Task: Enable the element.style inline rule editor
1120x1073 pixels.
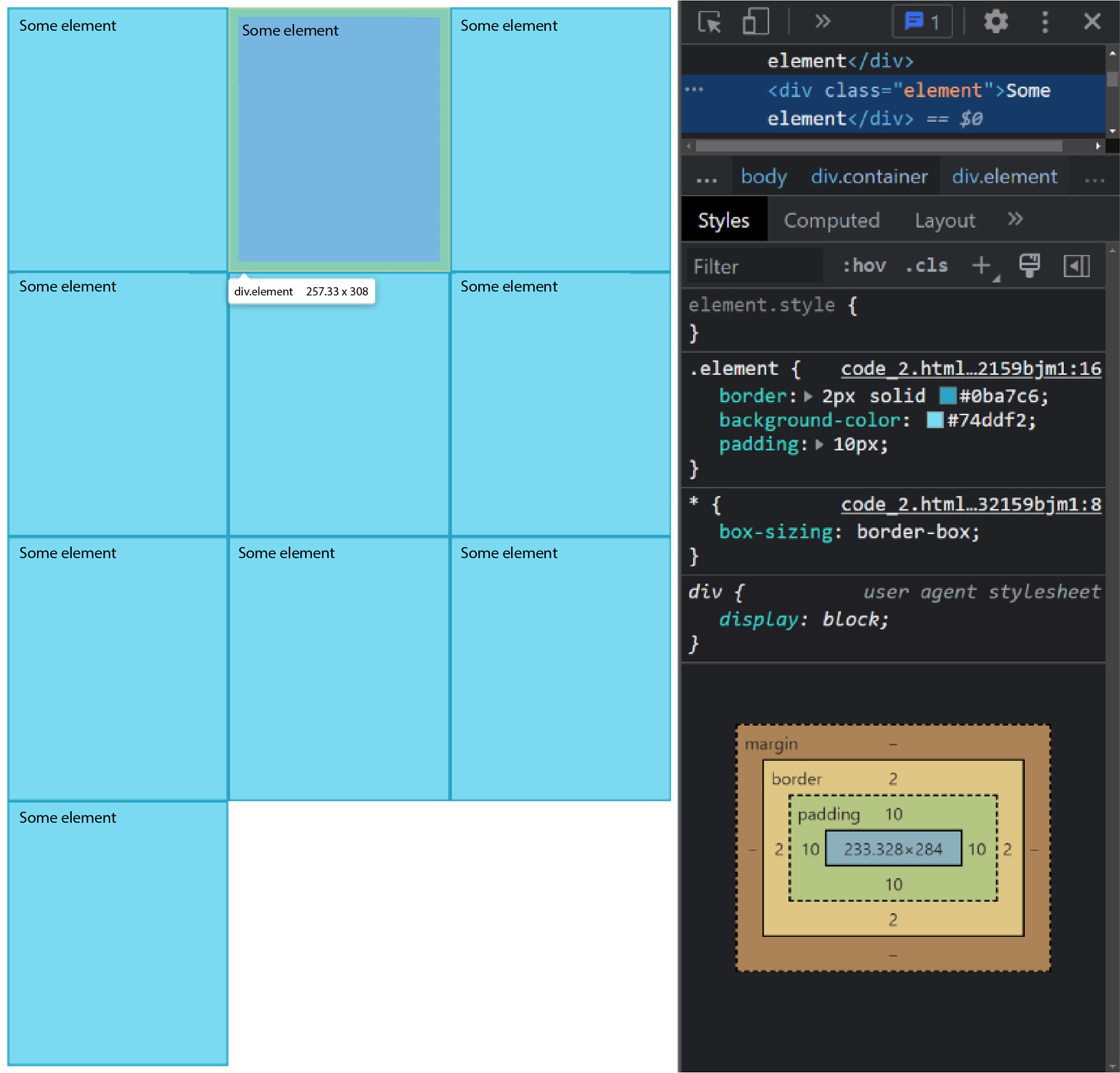Action: coord(761,305)
